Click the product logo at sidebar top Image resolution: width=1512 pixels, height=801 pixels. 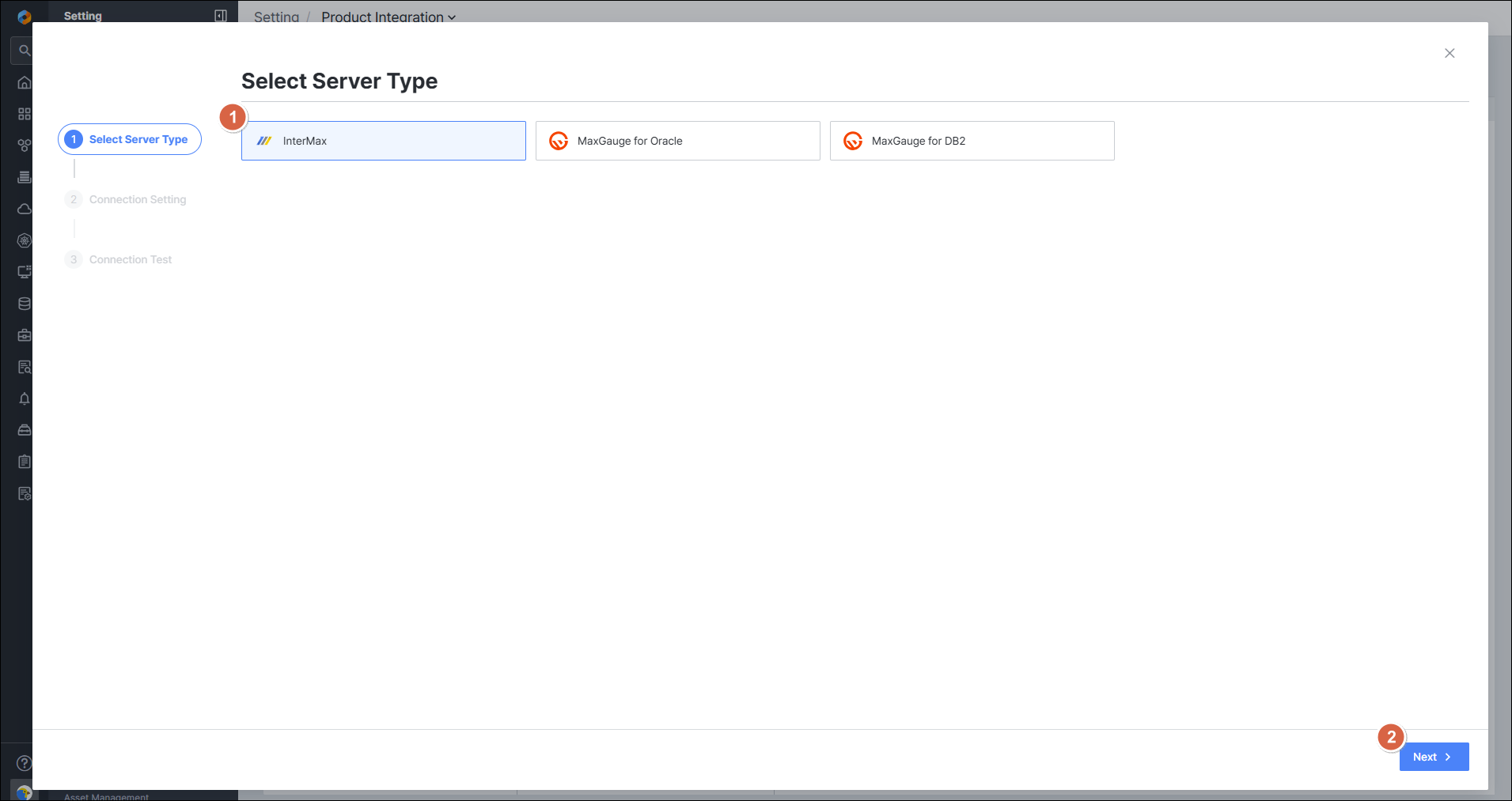click(x=25, y=17)
